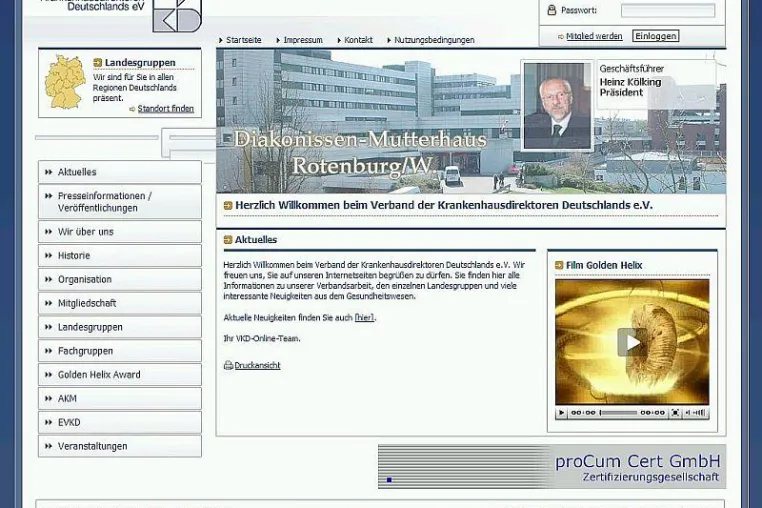Click the Einloggen button

[x=656, y=36]
